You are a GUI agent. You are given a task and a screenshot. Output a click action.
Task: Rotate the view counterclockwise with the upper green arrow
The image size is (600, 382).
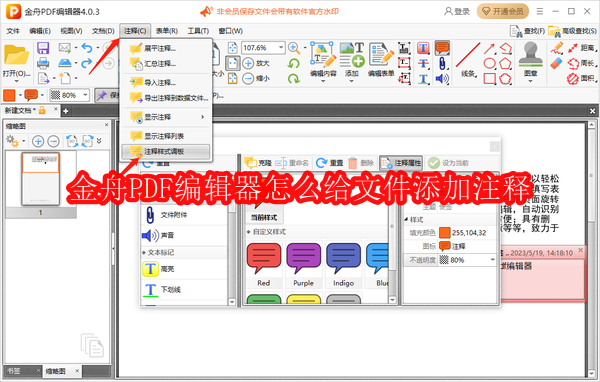pos(293,63)
